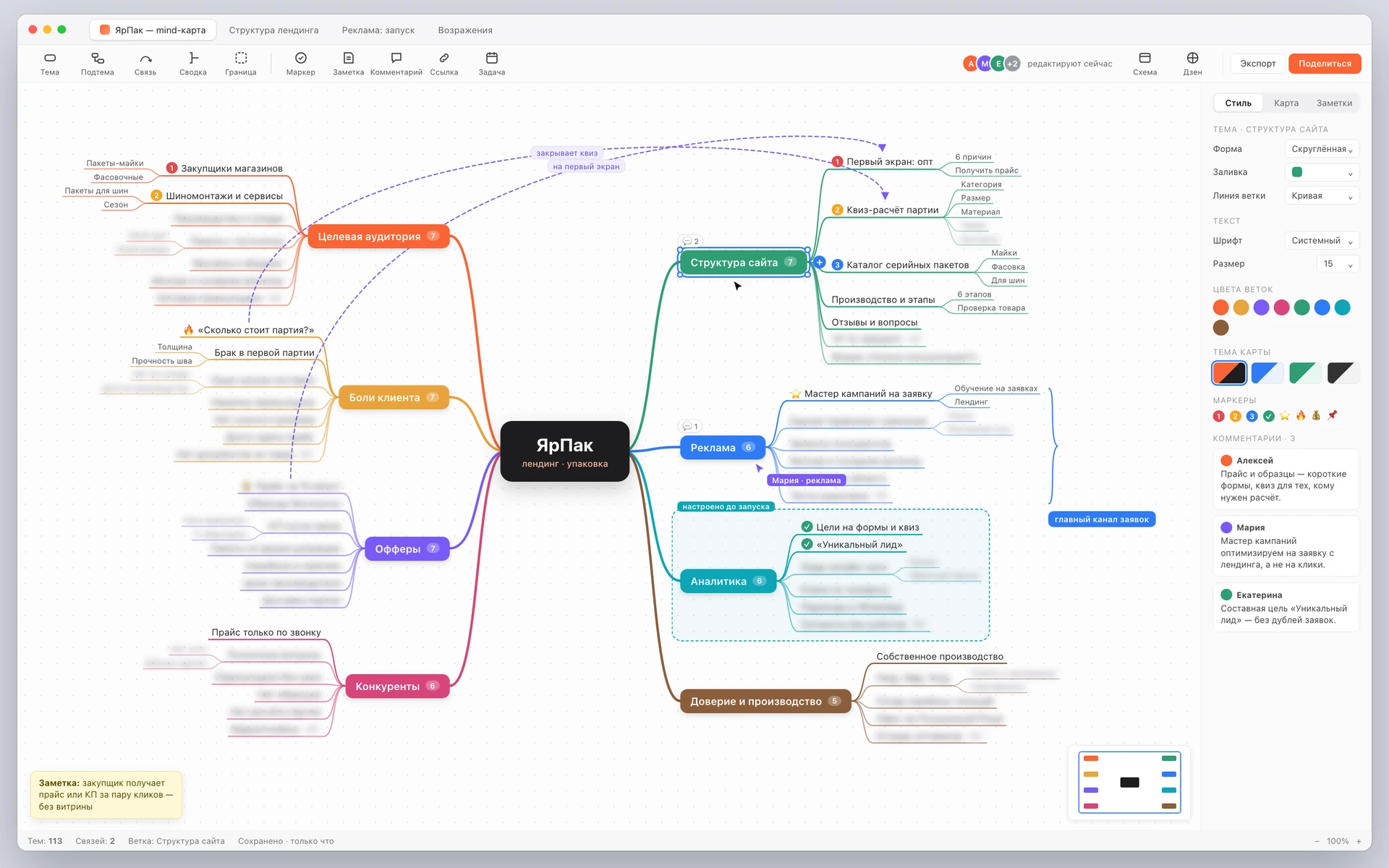Image resolution: width=1389 pixels, height=868 pixels.
Task: Collapse Целевая аудитория via count badge 7
Action: point(433,236)
